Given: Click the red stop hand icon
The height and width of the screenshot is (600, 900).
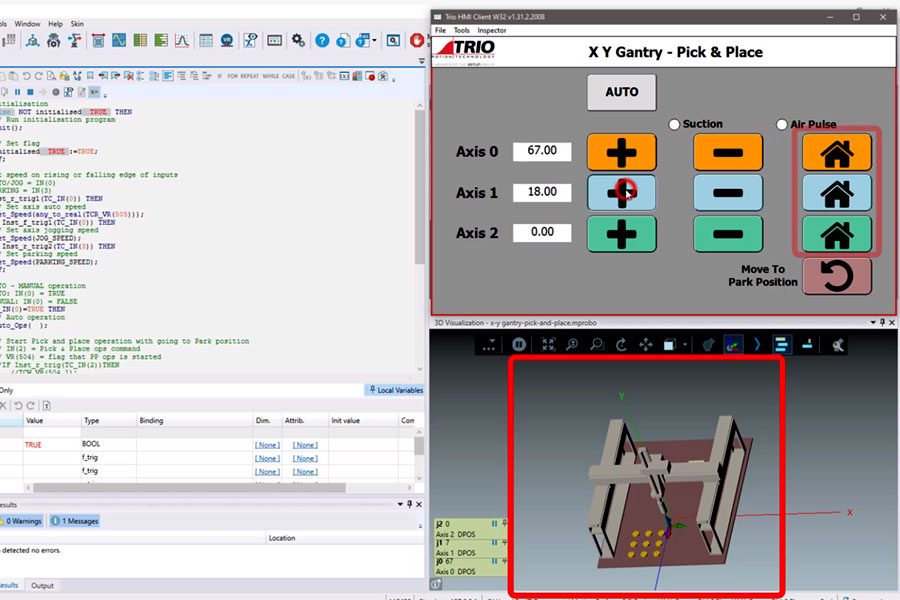Looking at the screenshot, I should click(x=417, y=40).
